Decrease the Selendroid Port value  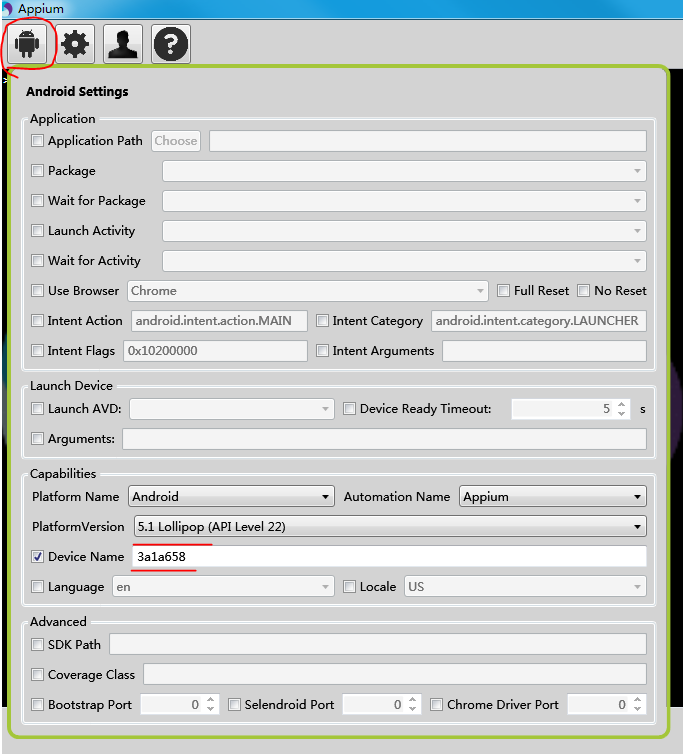(412, 709)
